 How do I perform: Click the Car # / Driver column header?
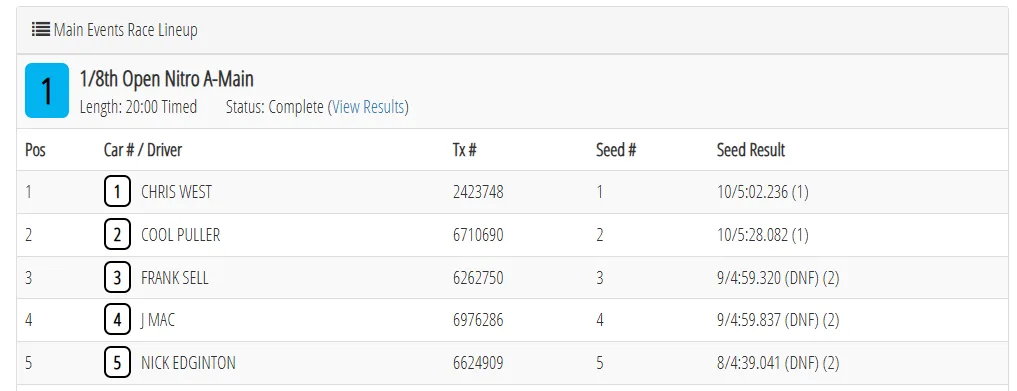pyautogui.click(x=143, y=150)
